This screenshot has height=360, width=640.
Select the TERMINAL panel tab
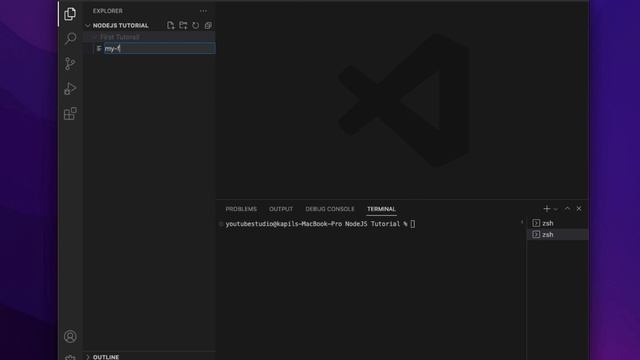click(x=381, y=209)
